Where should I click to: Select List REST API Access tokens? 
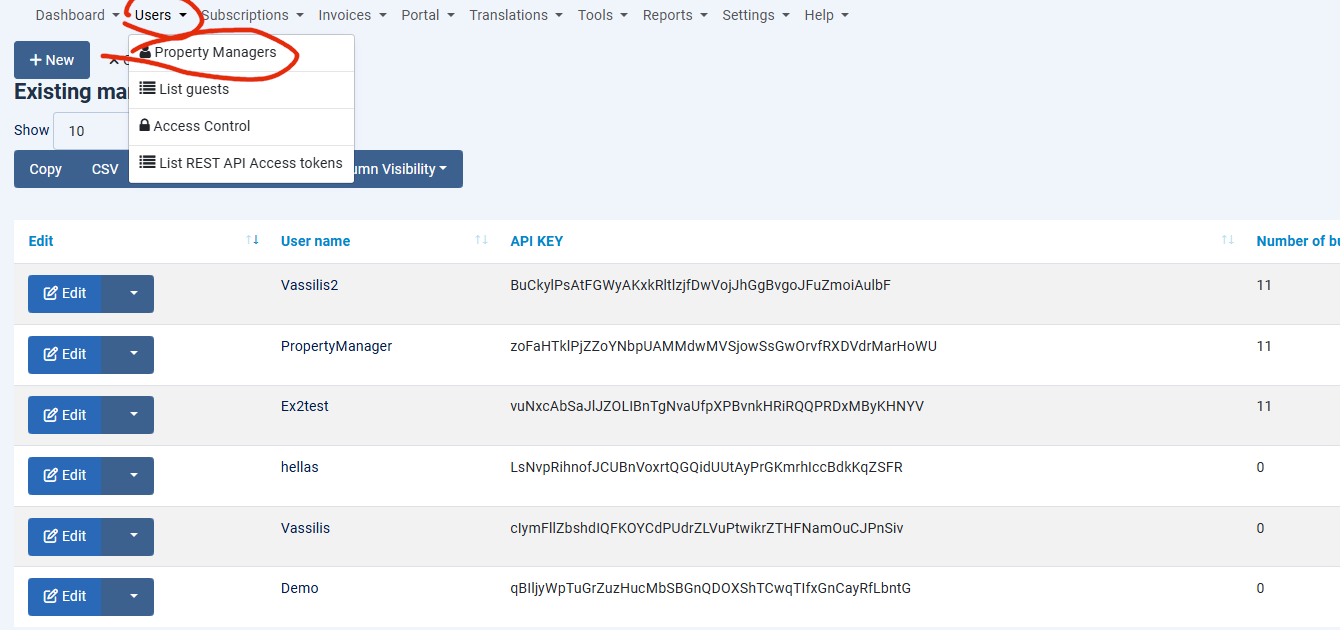(241, 164)
